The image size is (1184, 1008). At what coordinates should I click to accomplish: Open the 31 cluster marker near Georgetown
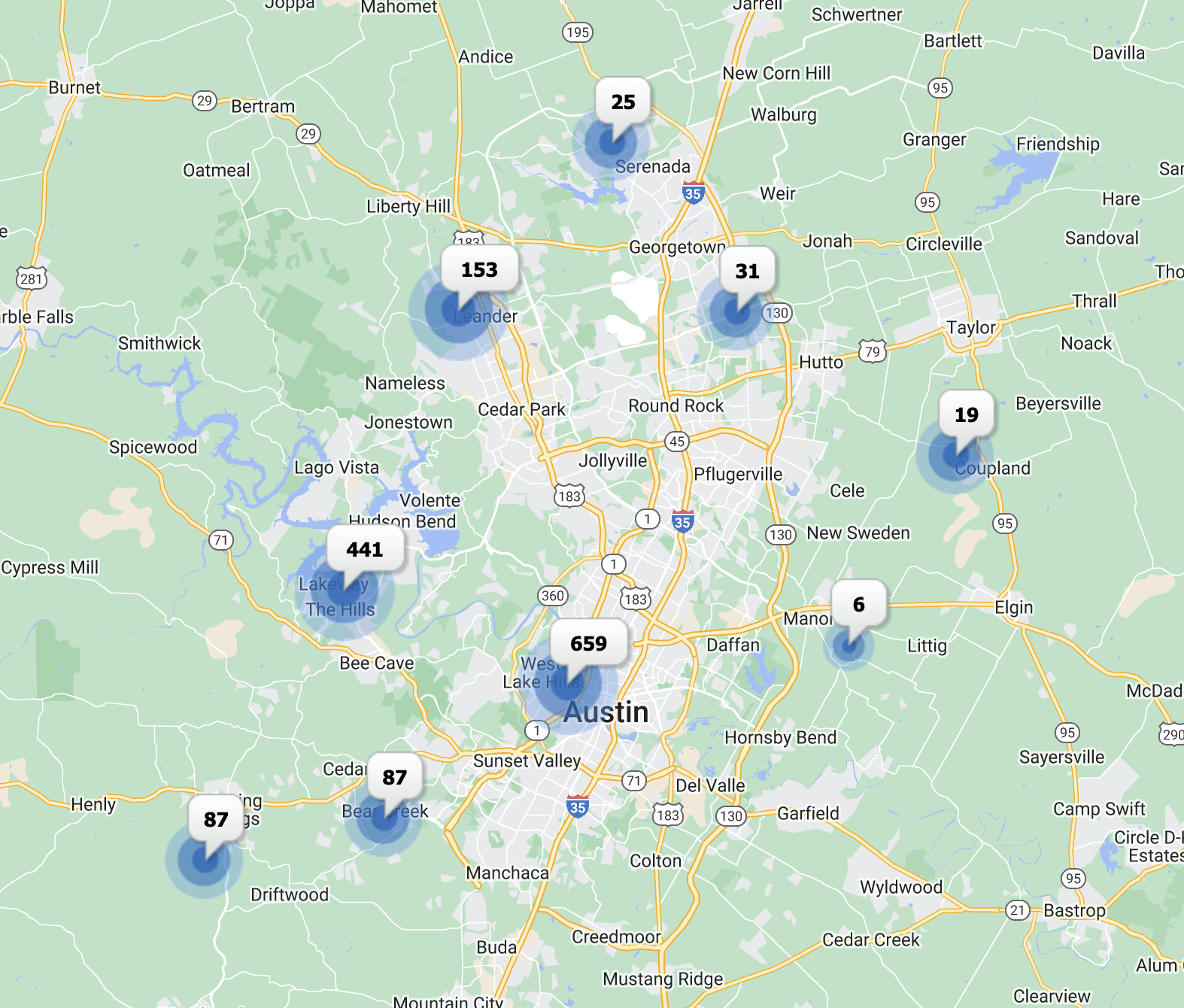[747, 272]
